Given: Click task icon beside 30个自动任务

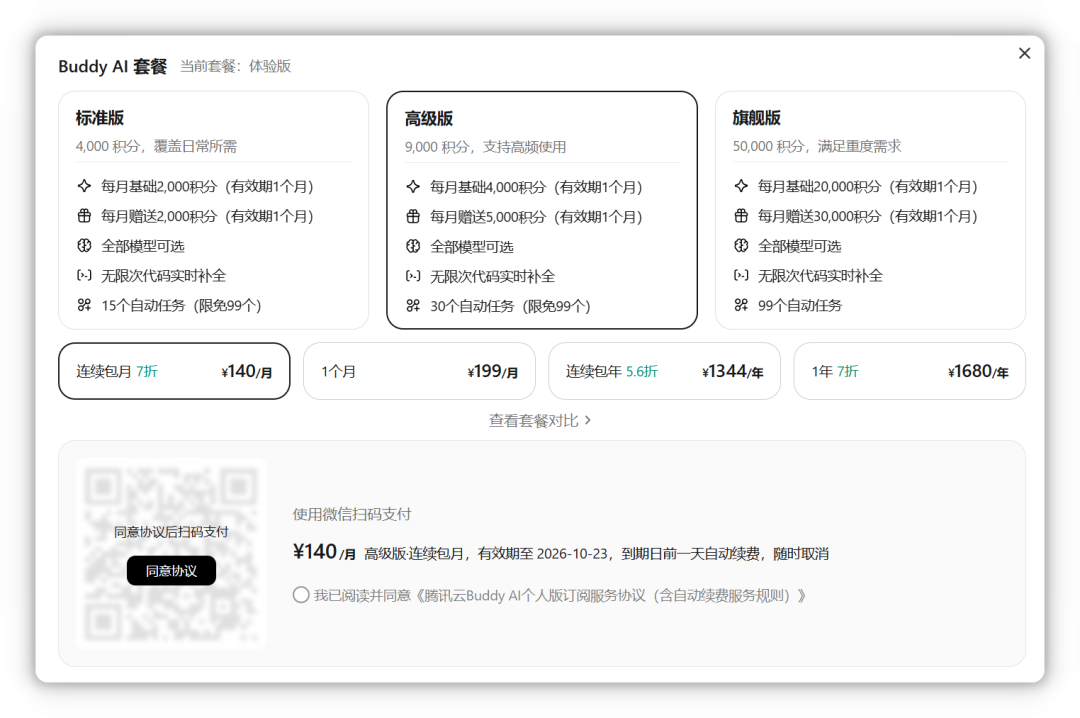Looking at the screenshot, I should click(x=413, y=306).
